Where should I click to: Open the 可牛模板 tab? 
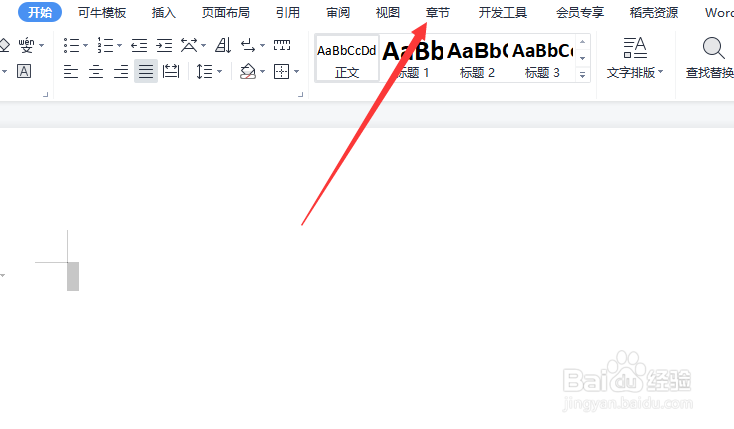click(102, 13)
